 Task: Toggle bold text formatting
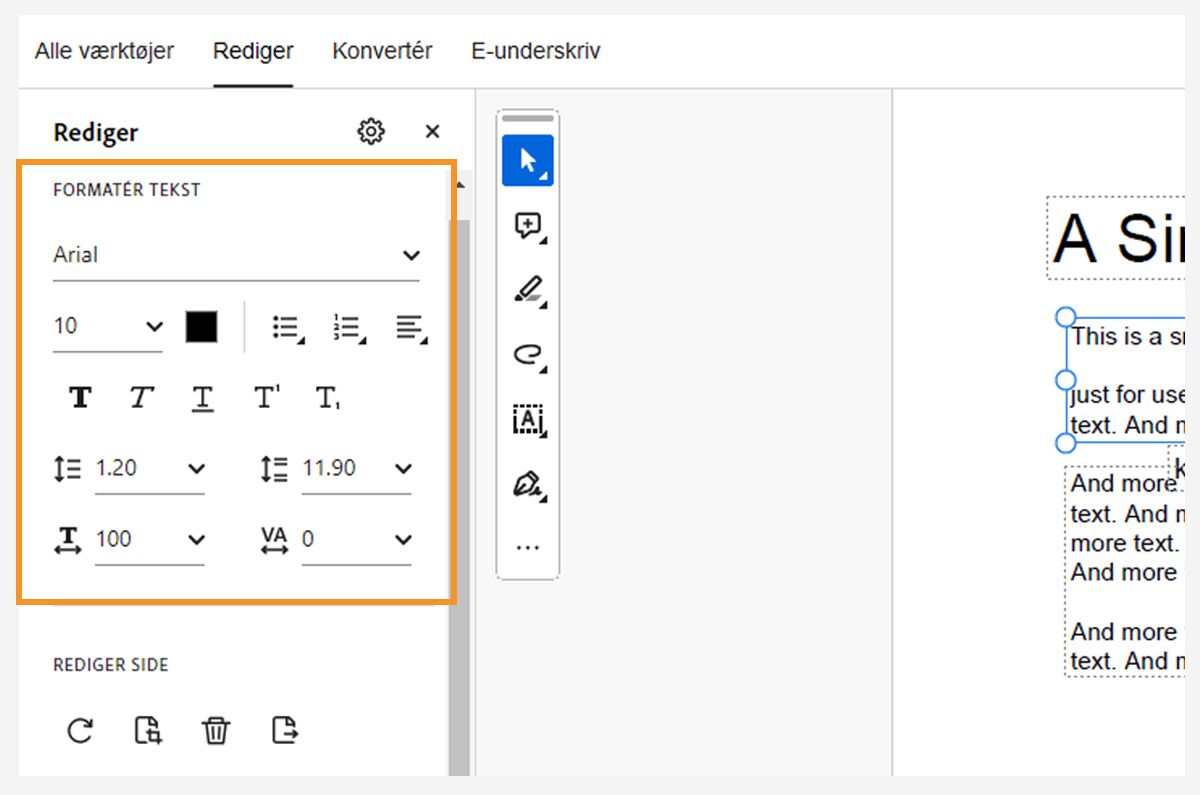tap(80, 398)
